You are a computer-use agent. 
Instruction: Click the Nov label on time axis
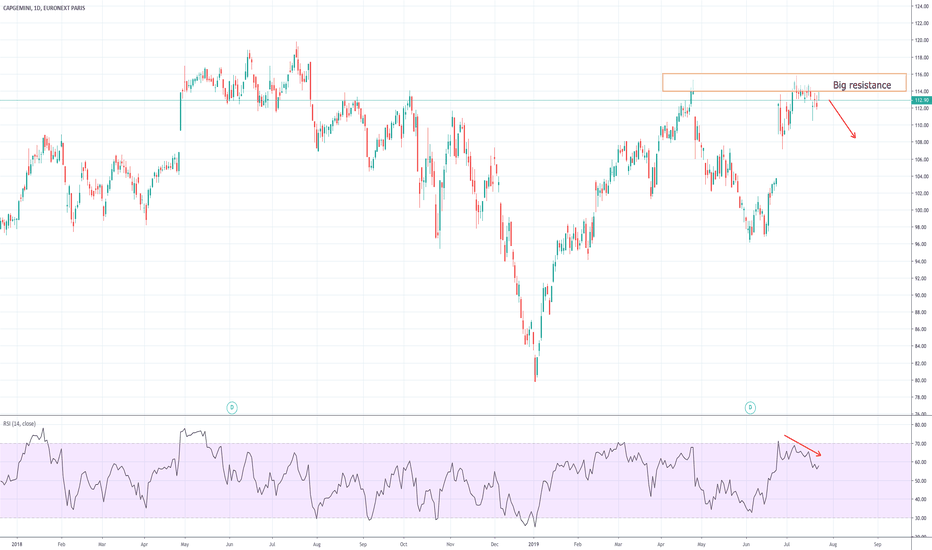pos(450,543)
